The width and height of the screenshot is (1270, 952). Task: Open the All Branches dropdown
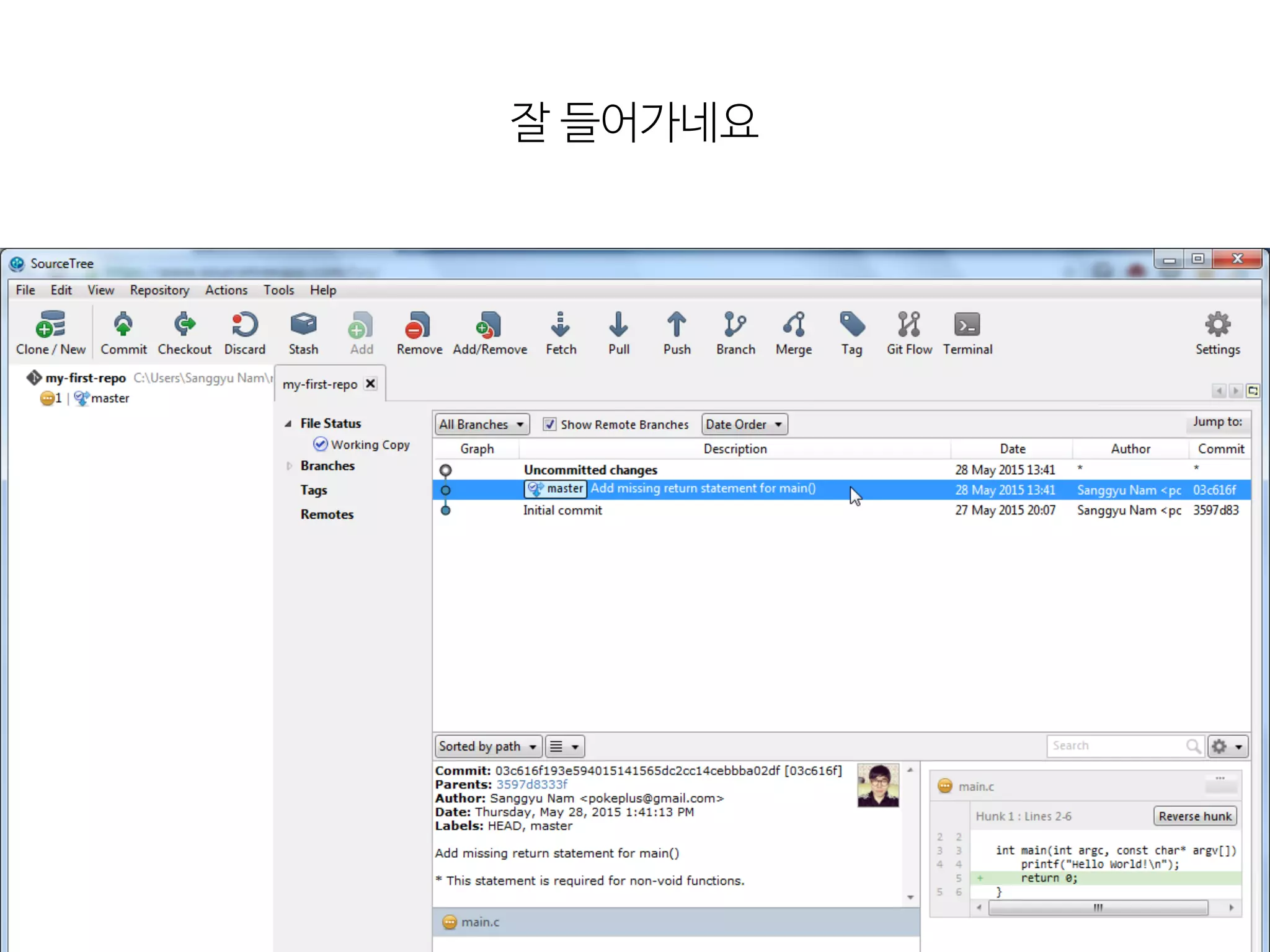482,425
